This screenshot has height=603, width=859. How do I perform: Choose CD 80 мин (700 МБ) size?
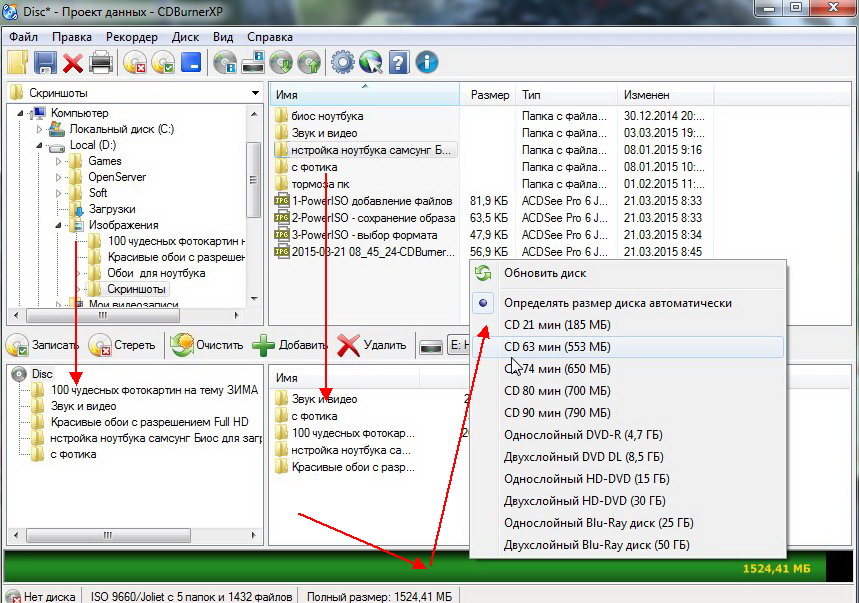(628, 390)
